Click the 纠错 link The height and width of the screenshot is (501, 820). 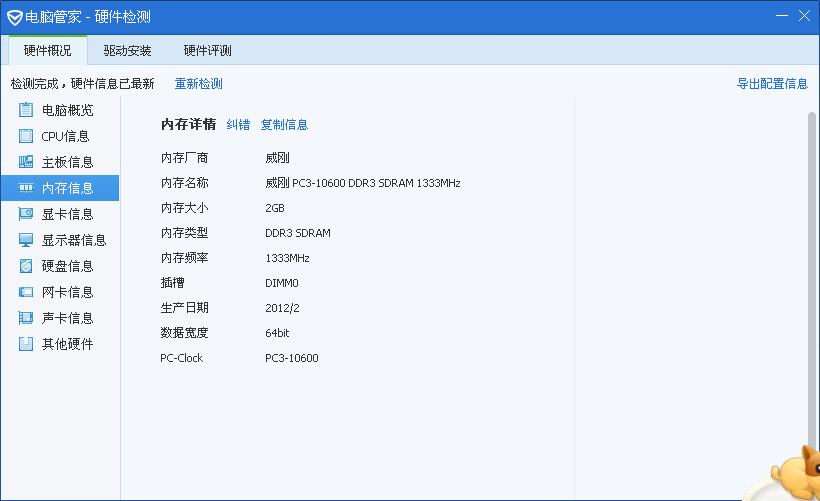point(238,124)
